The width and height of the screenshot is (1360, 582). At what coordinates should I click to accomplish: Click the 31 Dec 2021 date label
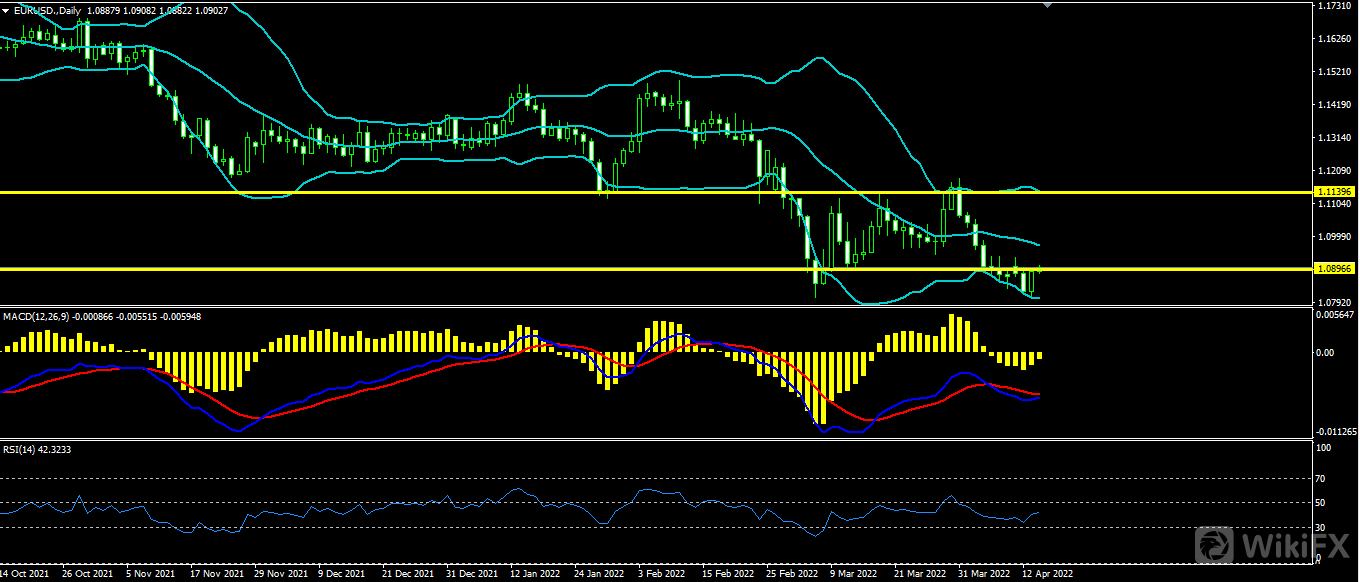click(x=471, y=575)
